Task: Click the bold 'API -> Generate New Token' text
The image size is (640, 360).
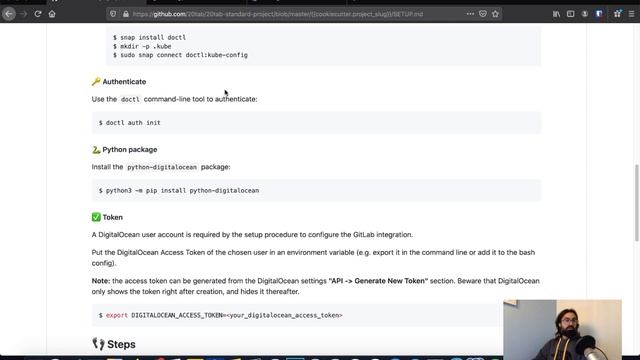Action: (x=378, y=281)
